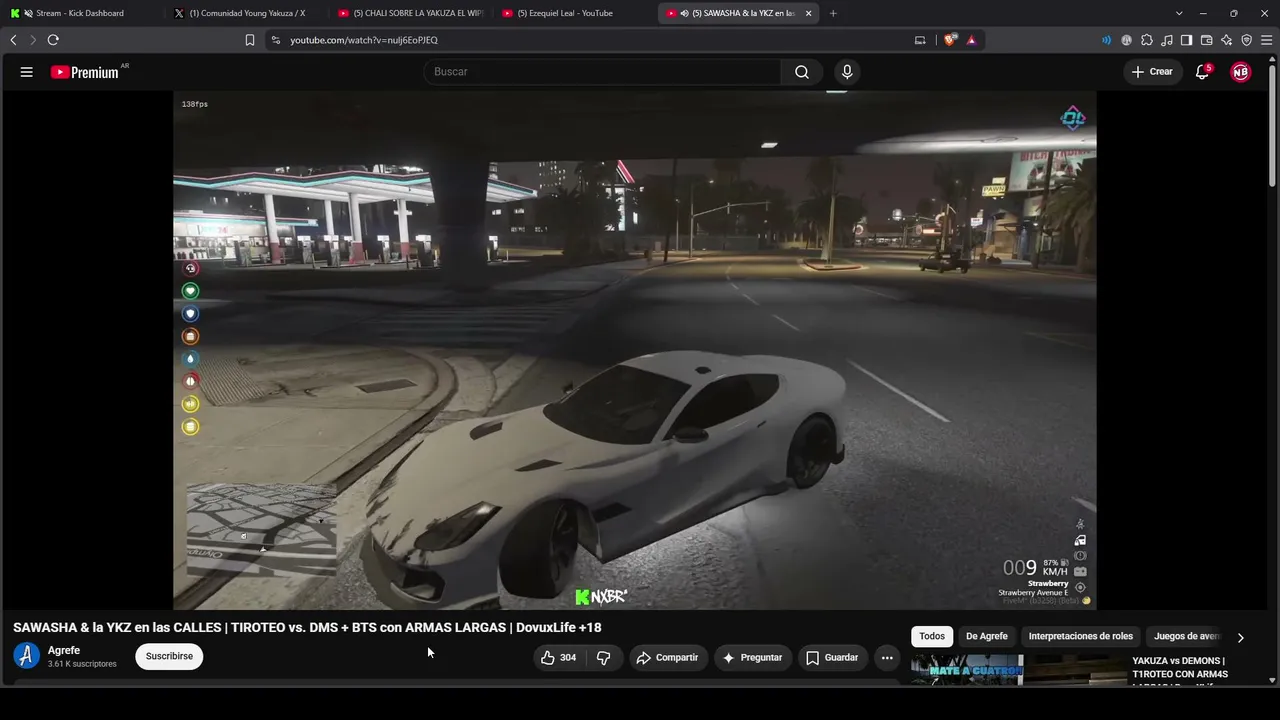
Task: Open Leo AI sparkle icon
Action: coord(1227,40)
